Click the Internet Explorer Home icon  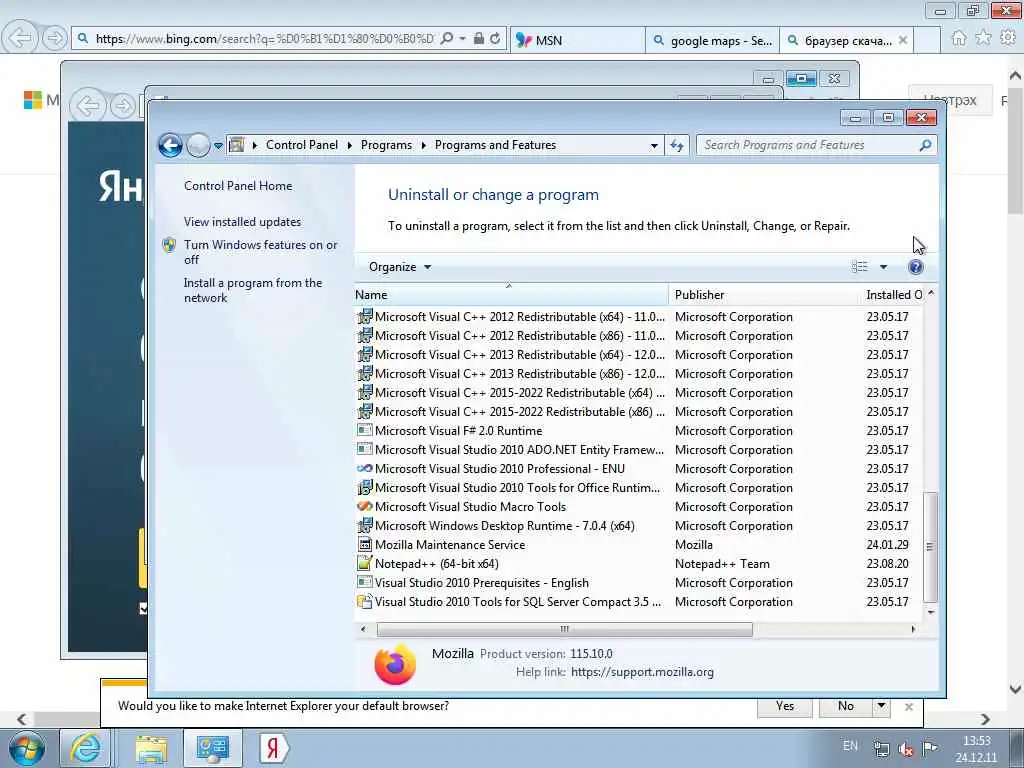click(959, 39)
